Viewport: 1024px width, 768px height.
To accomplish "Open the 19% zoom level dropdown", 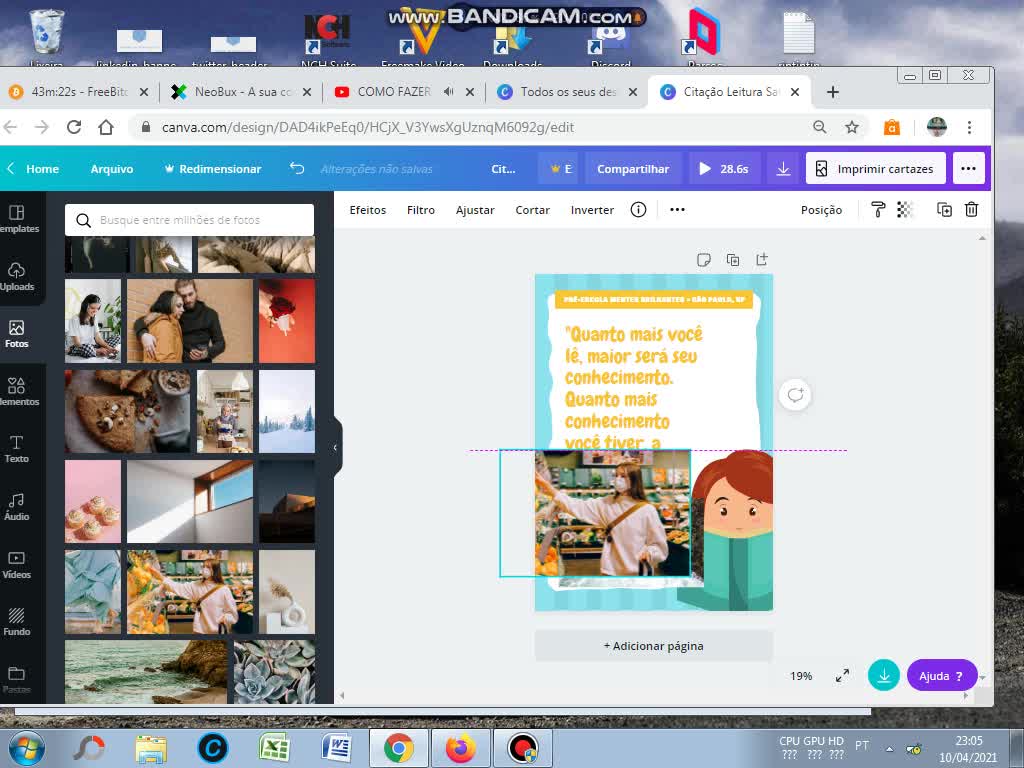I will pyautogui.click(x=801, y=676).
